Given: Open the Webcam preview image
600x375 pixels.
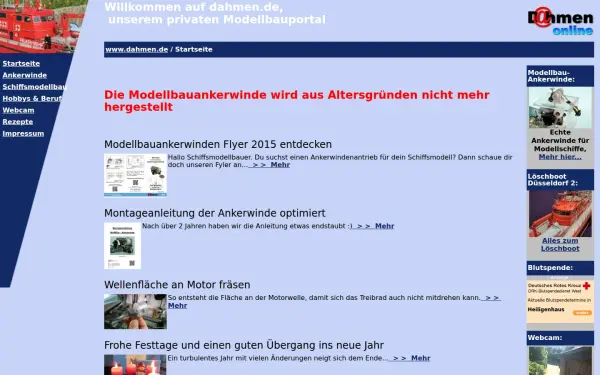Looking at the screenshot, I should click(560, 360).
